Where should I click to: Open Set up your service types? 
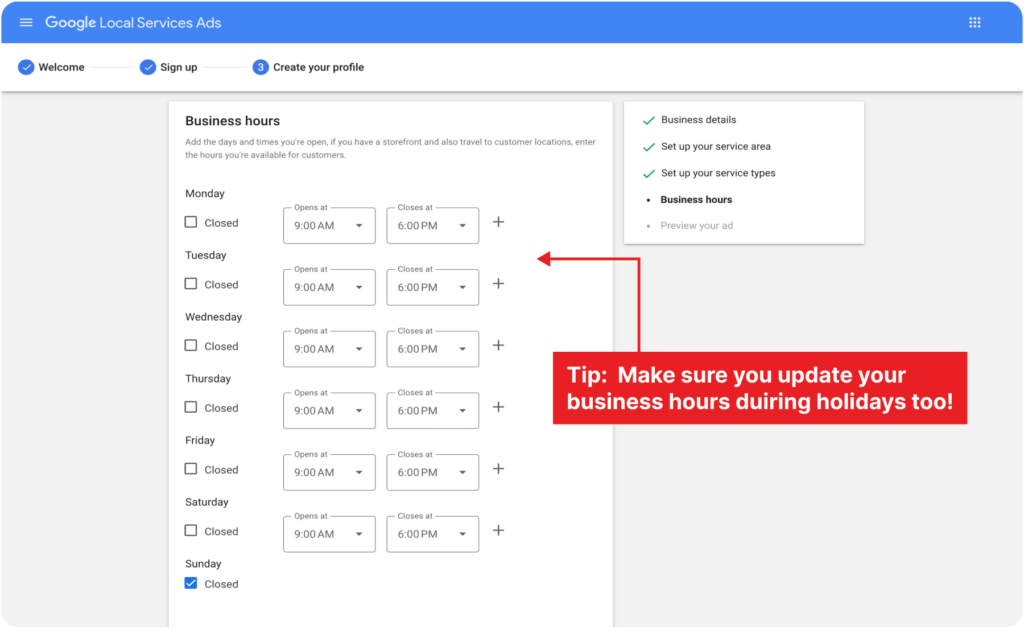click(718, 173)
